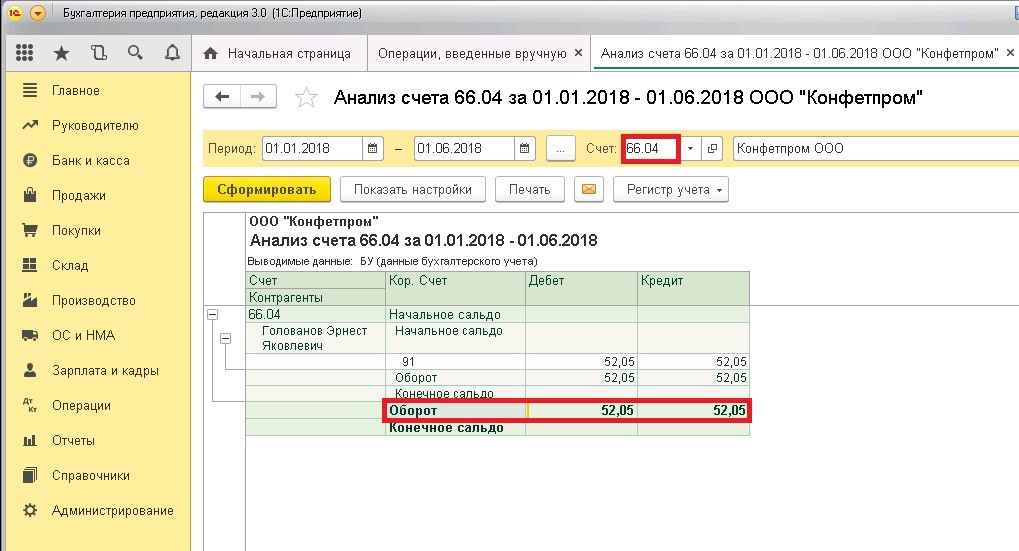This screenshot has height=551, width=1019.
Task: Click the 1C application logo icon
Action: (x=15, y=12)
